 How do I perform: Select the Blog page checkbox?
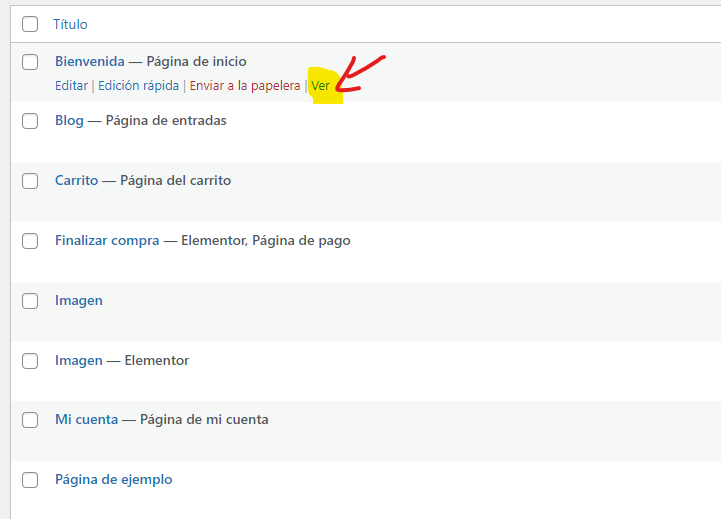pyautogui.click(x=30, y=121)
